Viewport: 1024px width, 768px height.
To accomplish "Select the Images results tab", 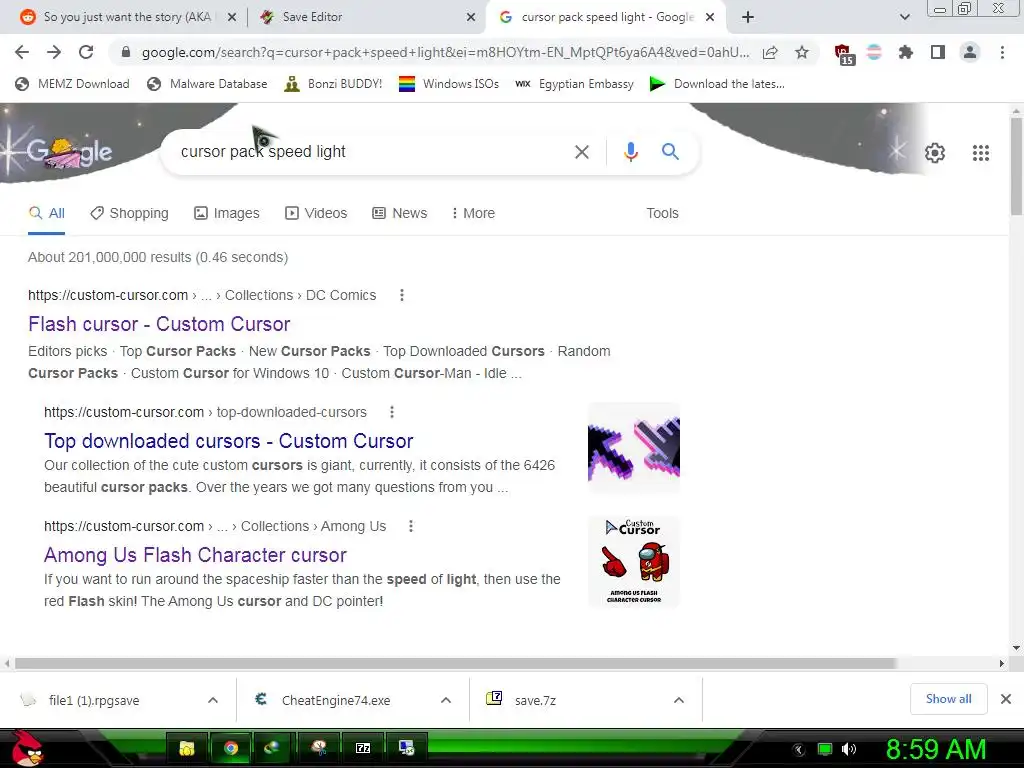I will point(227,214).
